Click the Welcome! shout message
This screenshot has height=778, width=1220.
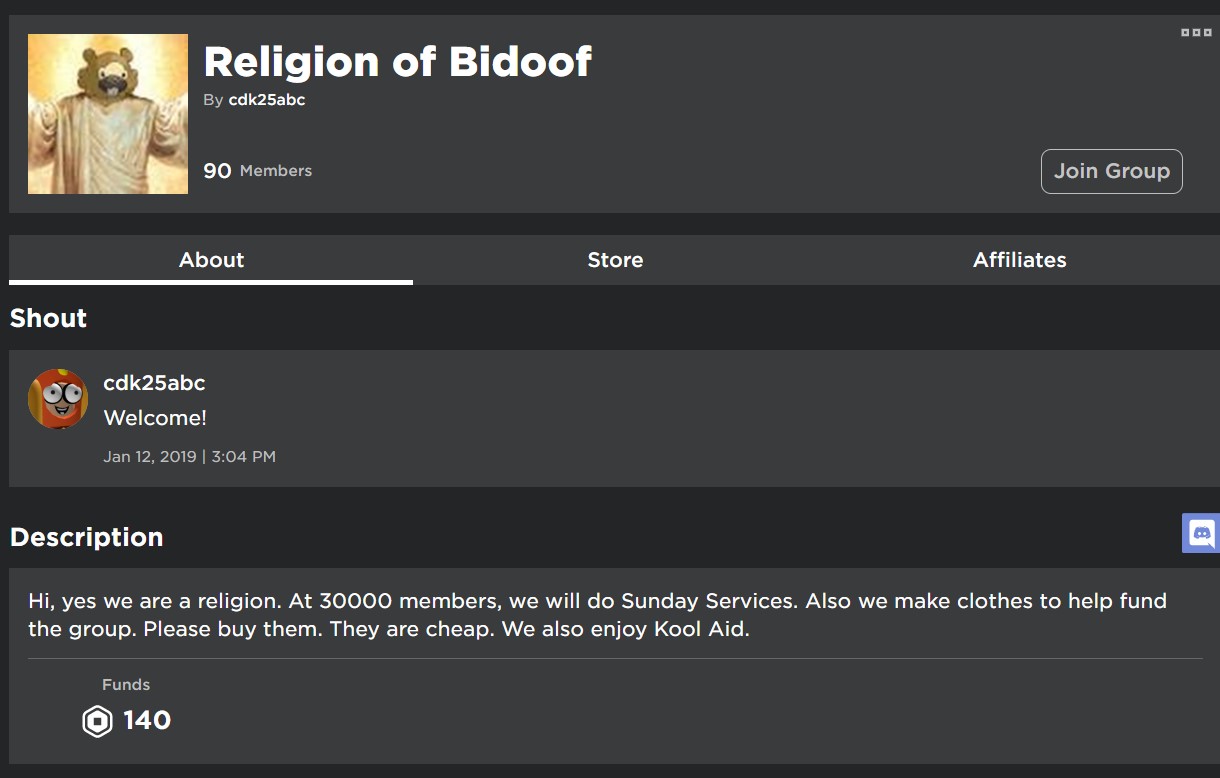[155, 418]
